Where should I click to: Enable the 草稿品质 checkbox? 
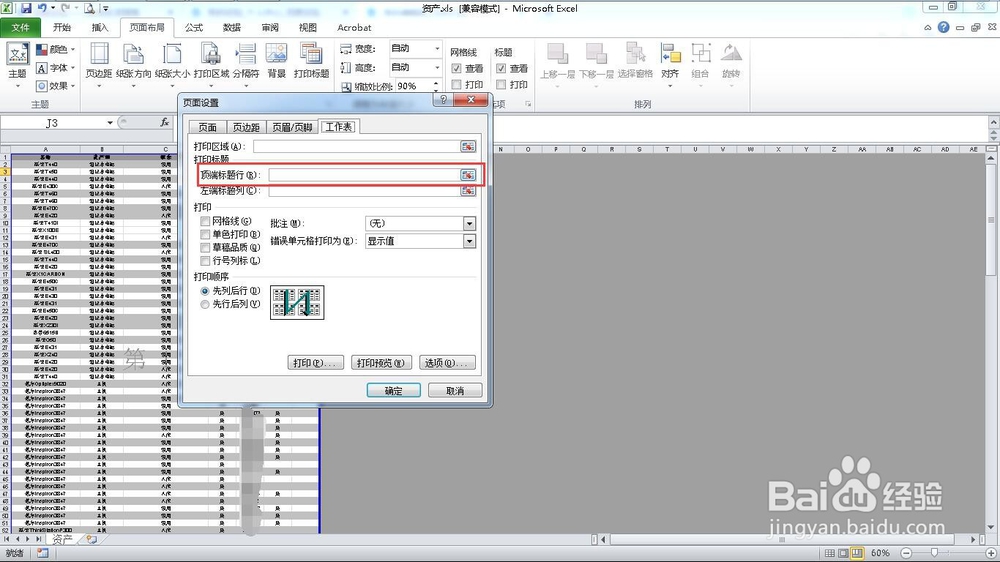tap(205, 248)
